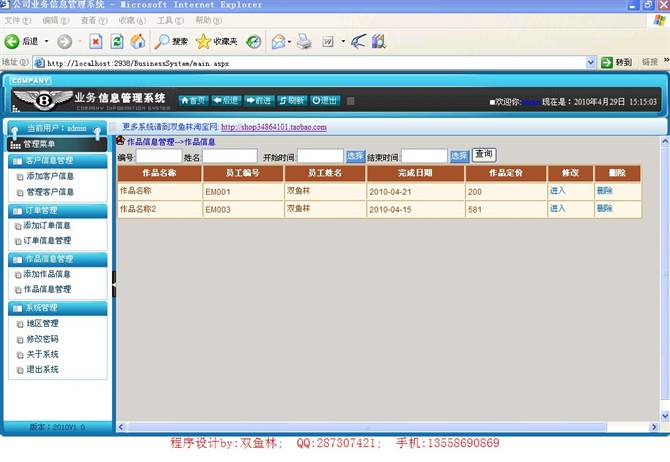Collapse the 作品信息管理 menu section

58,259
